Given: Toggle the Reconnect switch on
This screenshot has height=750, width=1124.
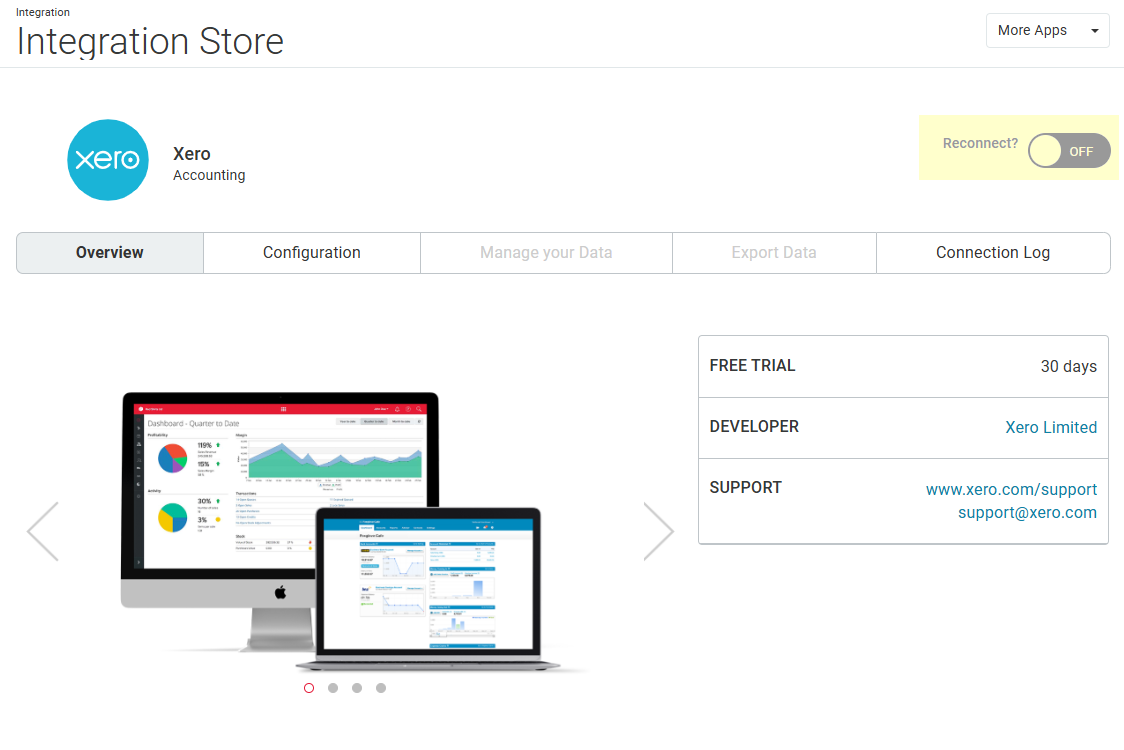Looking at the screenshot, I should (1069, 151).
